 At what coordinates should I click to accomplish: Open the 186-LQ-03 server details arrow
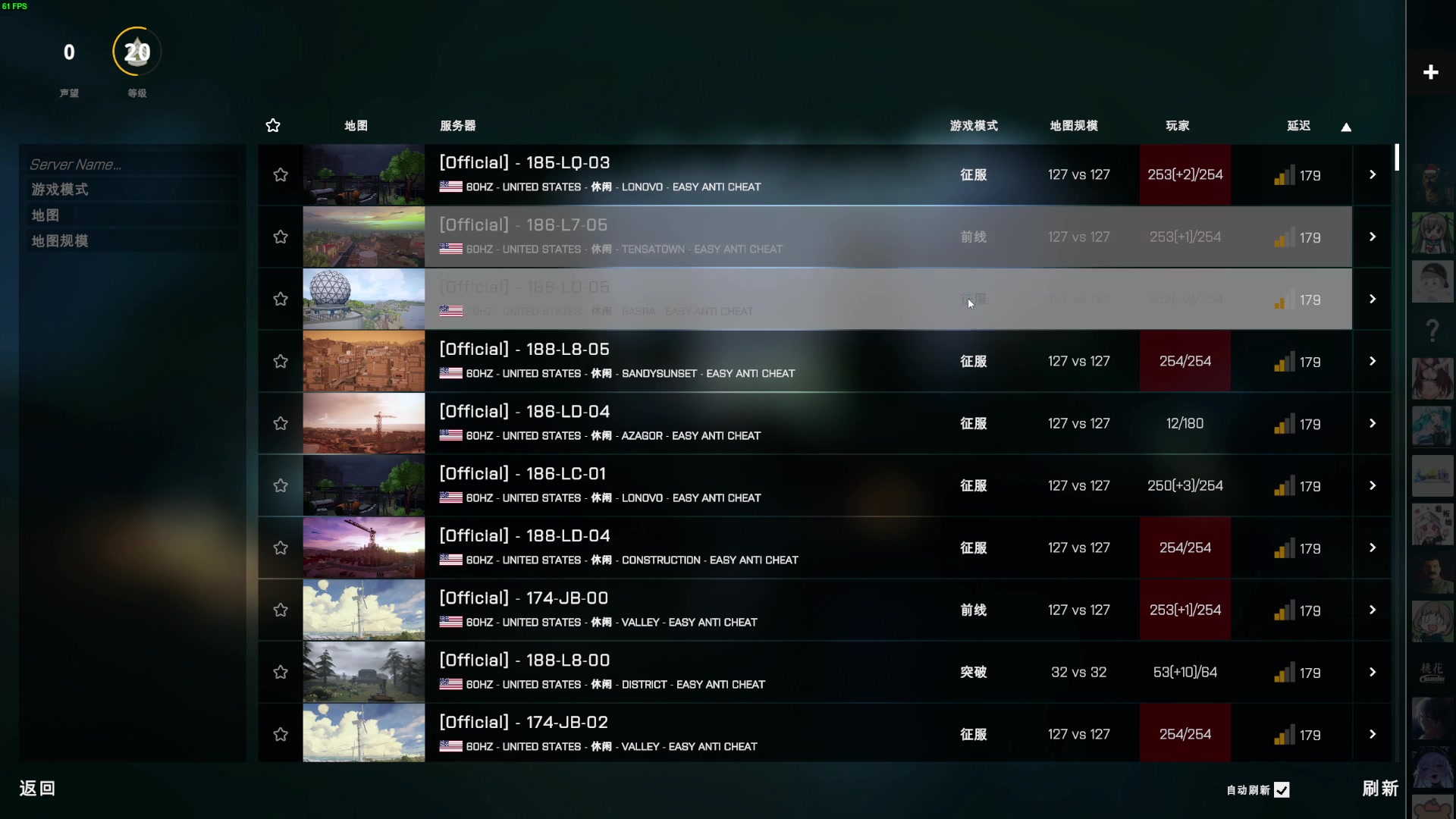1373,175
